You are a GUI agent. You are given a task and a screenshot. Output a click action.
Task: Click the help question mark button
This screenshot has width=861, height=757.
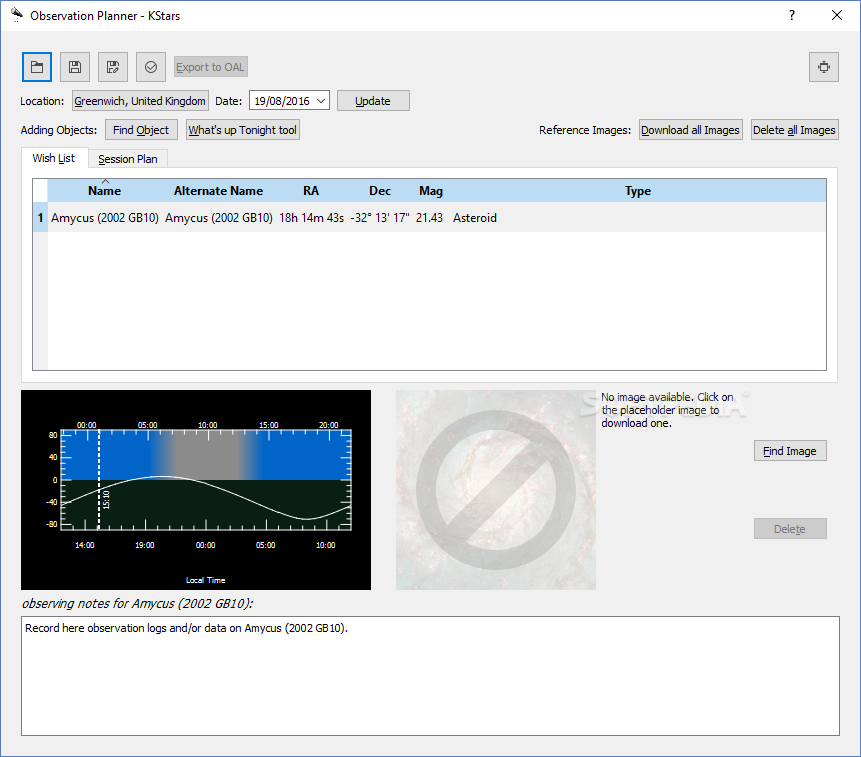pos(791,15)
